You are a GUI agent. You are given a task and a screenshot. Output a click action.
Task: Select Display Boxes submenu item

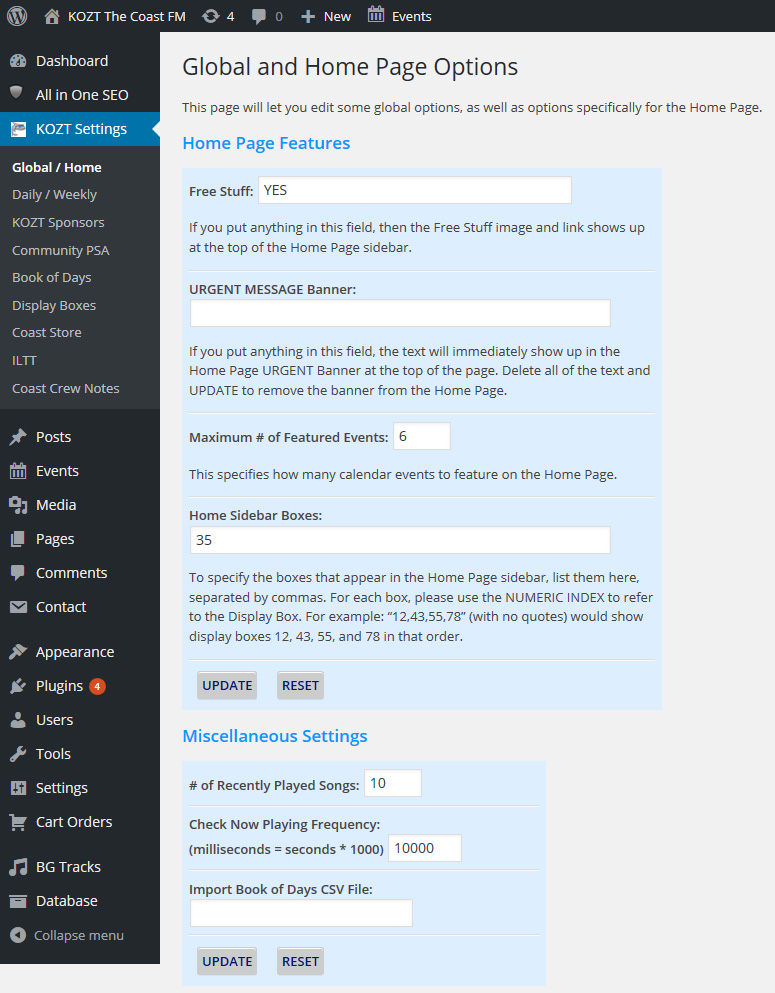tap(54, 305)
